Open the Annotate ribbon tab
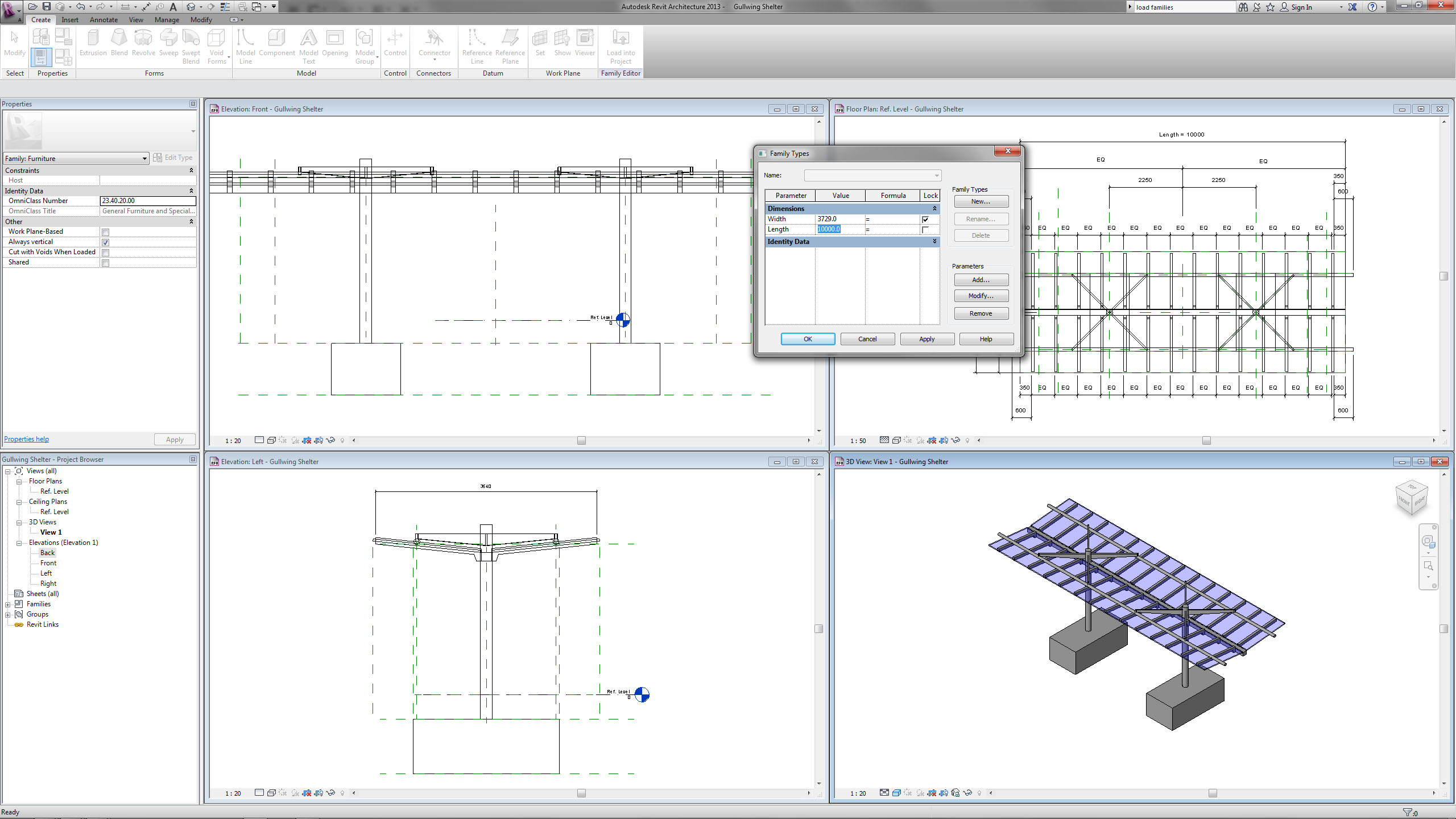This screenshot has width=1456, height=819. 104,19
